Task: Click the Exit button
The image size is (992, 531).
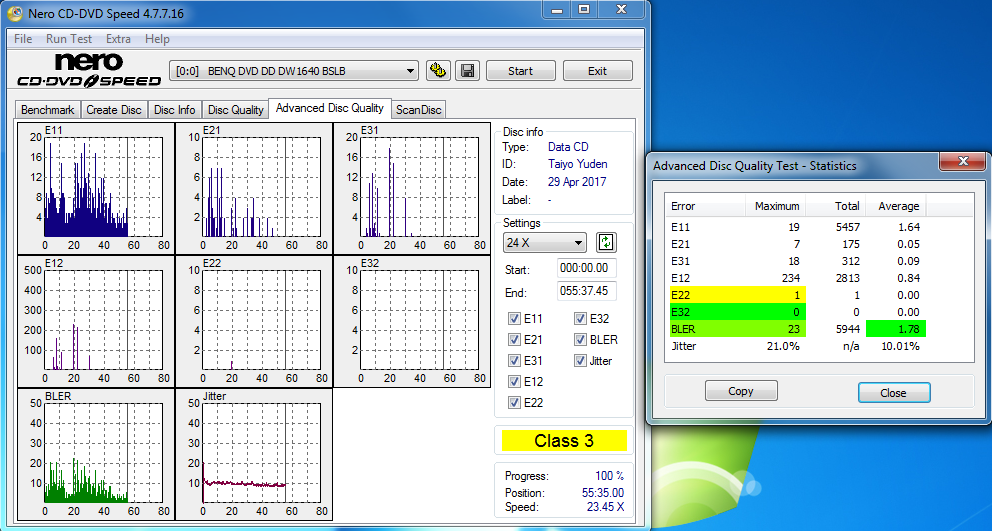Action: [598, 71]
